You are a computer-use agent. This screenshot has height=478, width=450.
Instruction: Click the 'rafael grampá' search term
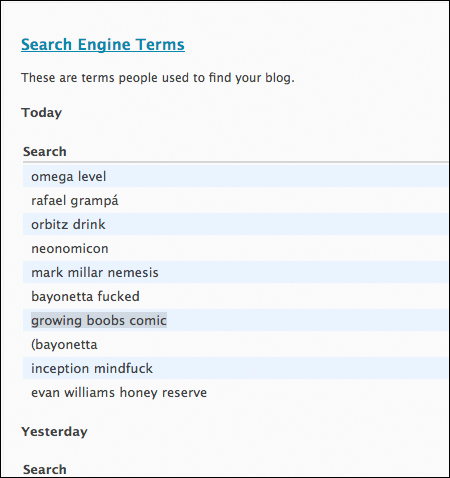[75, 201]
